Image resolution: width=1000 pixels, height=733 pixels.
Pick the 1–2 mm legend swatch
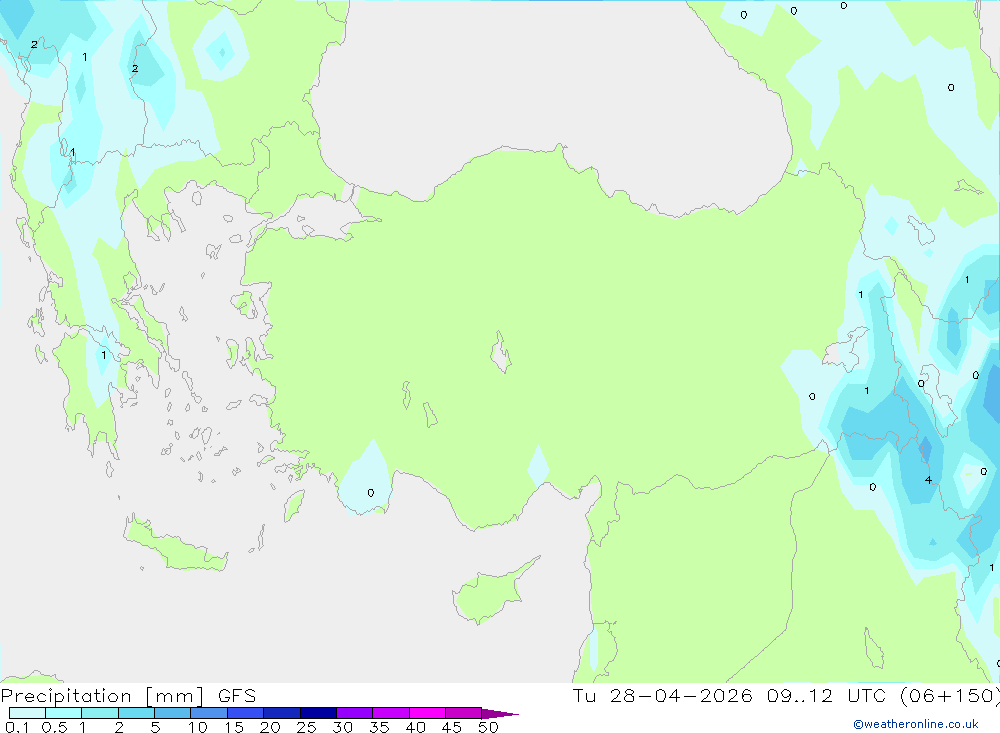(x=100, y=713)
